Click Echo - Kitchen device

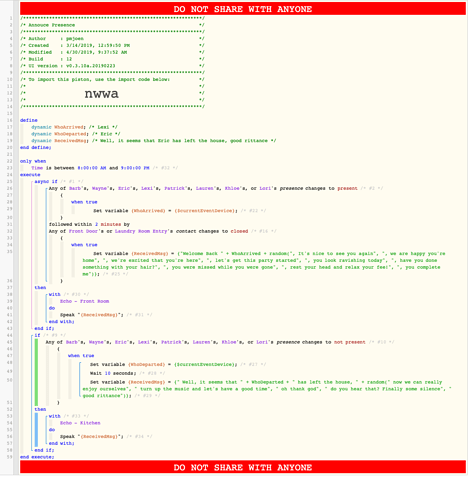pyautogui.click(x=80, y=423)
